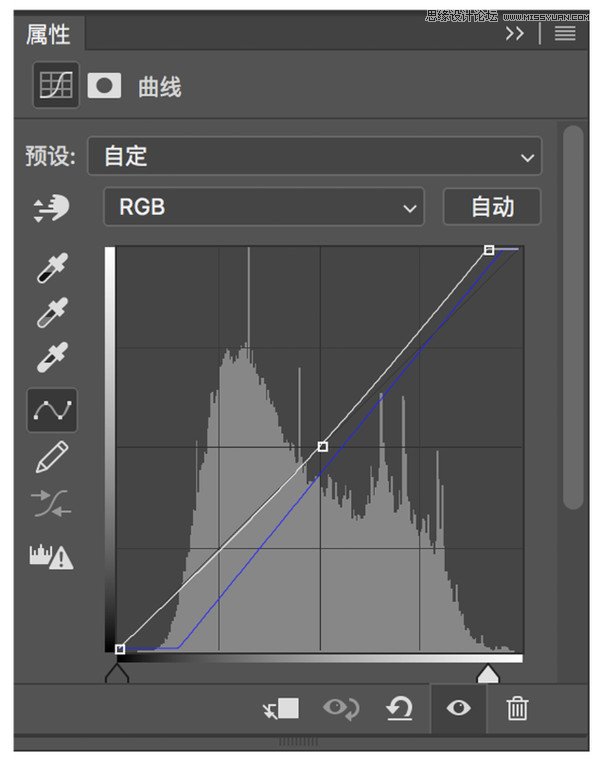Toggle clip to layer button
The width and height of the screenshot is (600, 761).
(x=281, y=709)
